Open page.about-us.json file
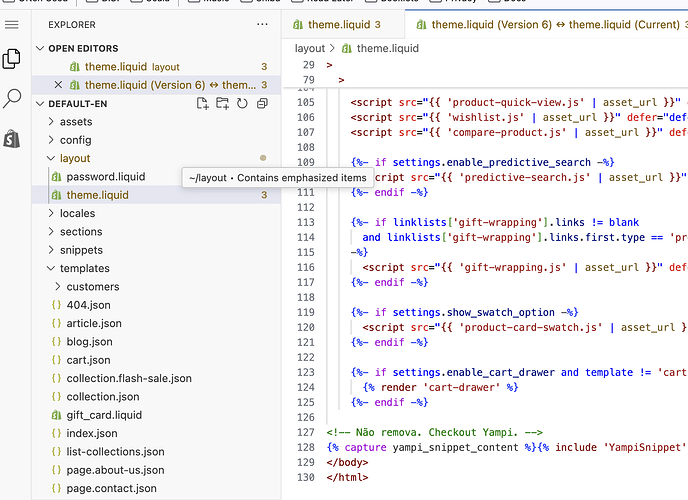 (156, 470)
